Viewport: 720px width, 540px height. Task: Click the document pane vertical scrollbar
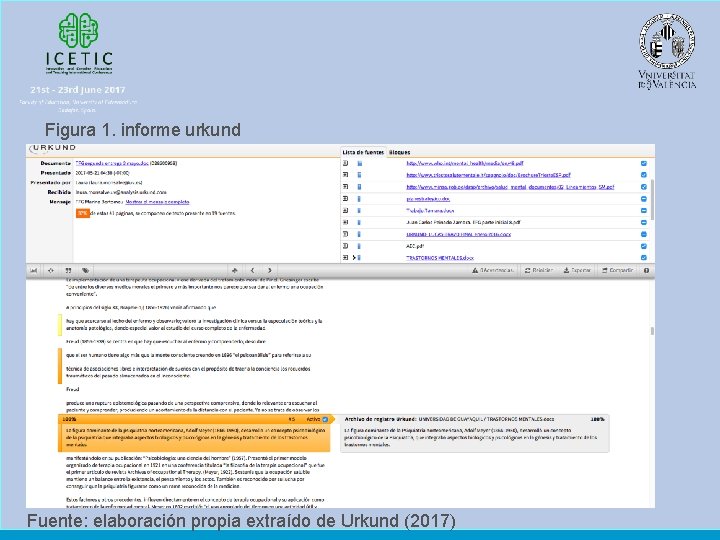point(652,331)
